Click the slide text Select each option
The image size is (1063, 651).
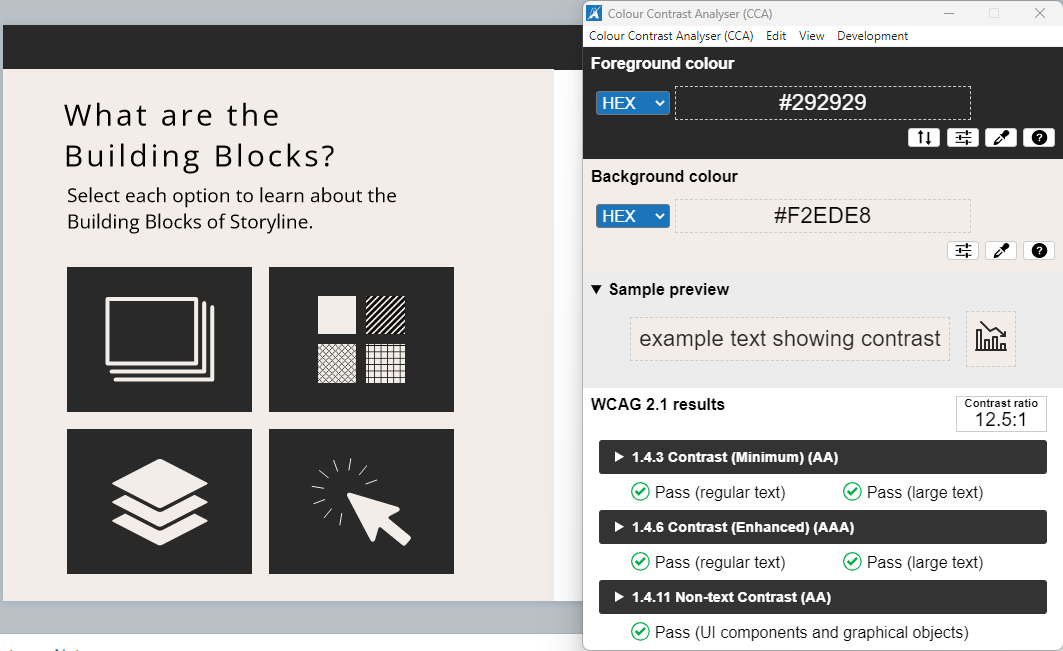point(232,208)
